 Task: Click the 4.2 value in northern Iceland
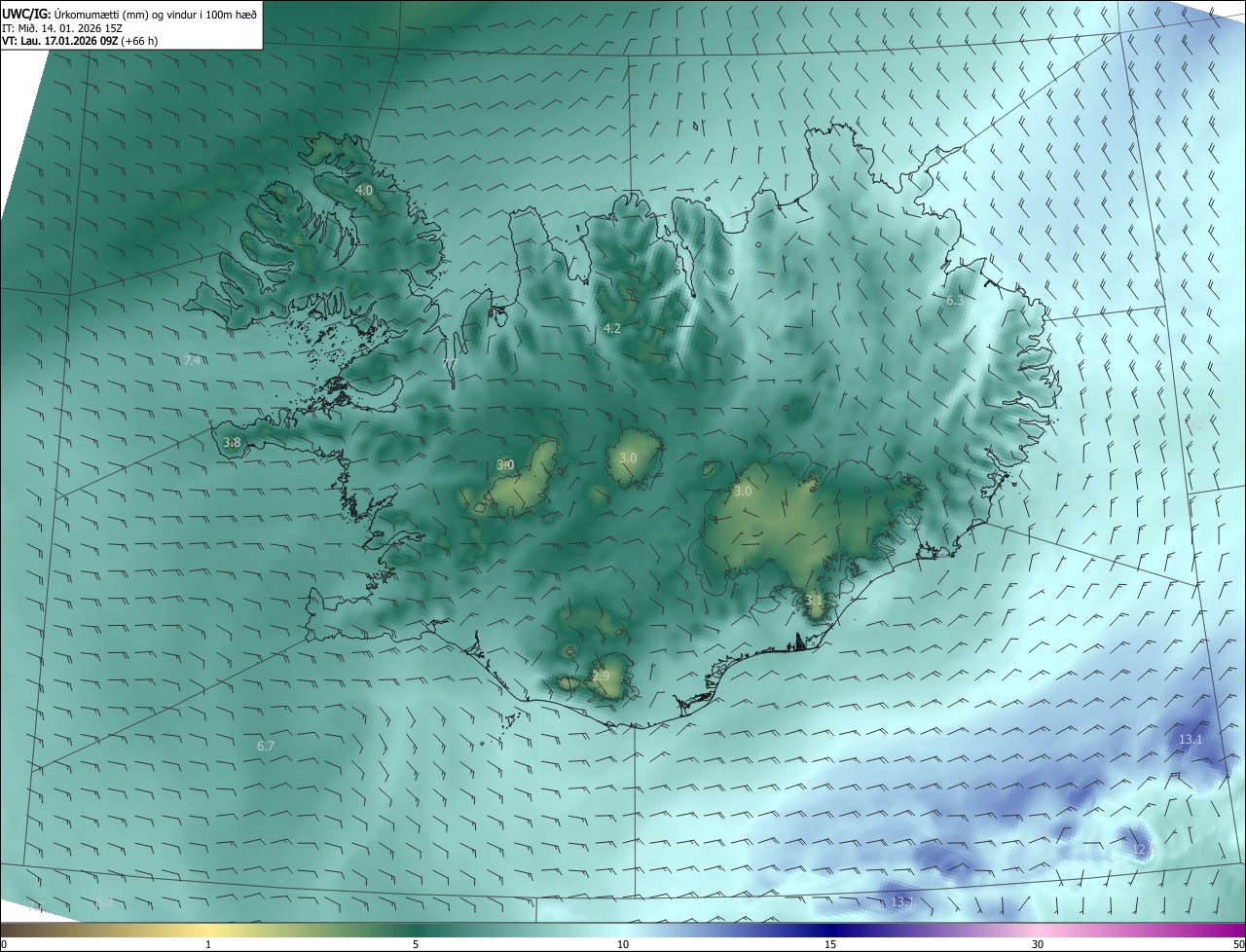[x=611, y=329]
